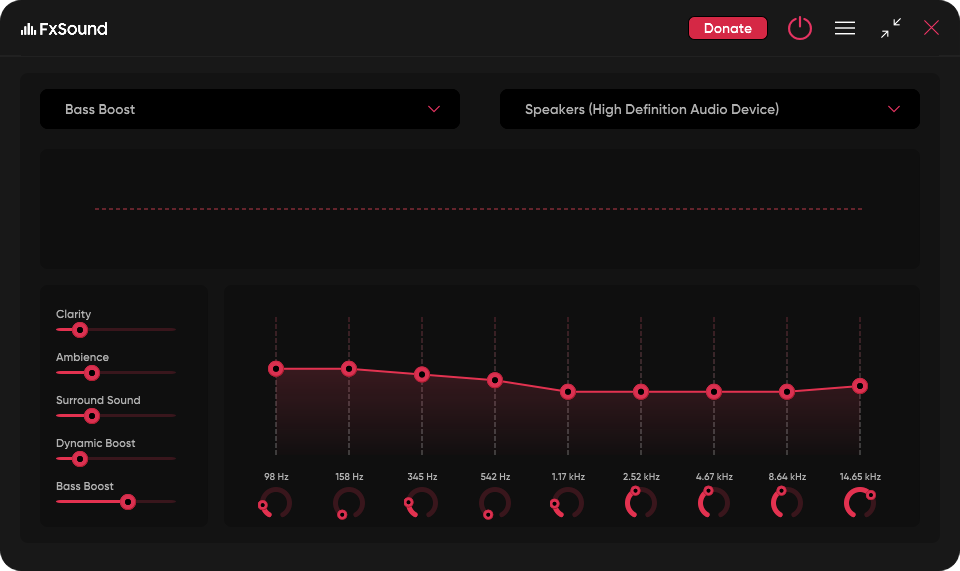The image size is (960, 571).
Task: Click the Dynamic Boost label
Action: 96,443
